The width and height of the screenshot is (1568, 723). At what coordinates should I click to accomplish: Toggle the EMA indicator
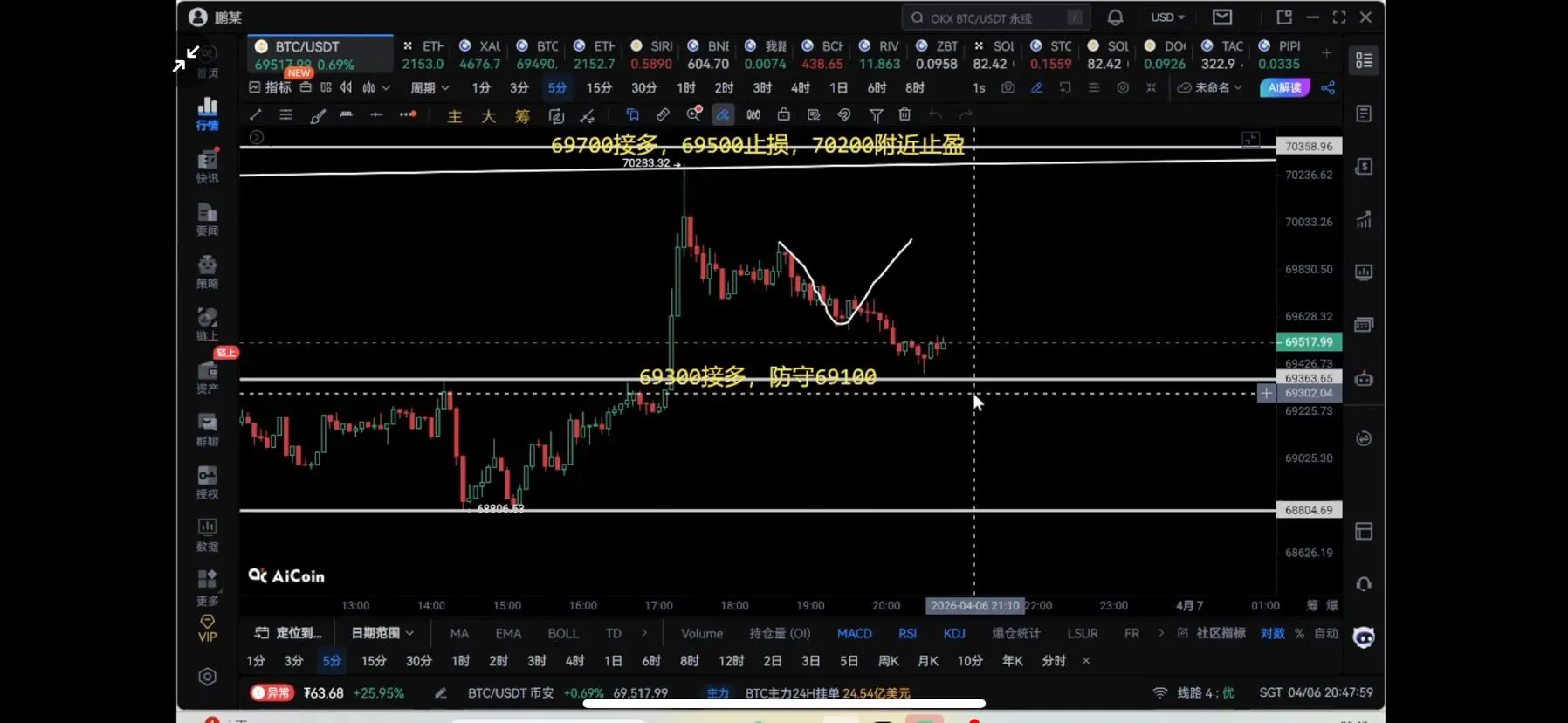508,633
